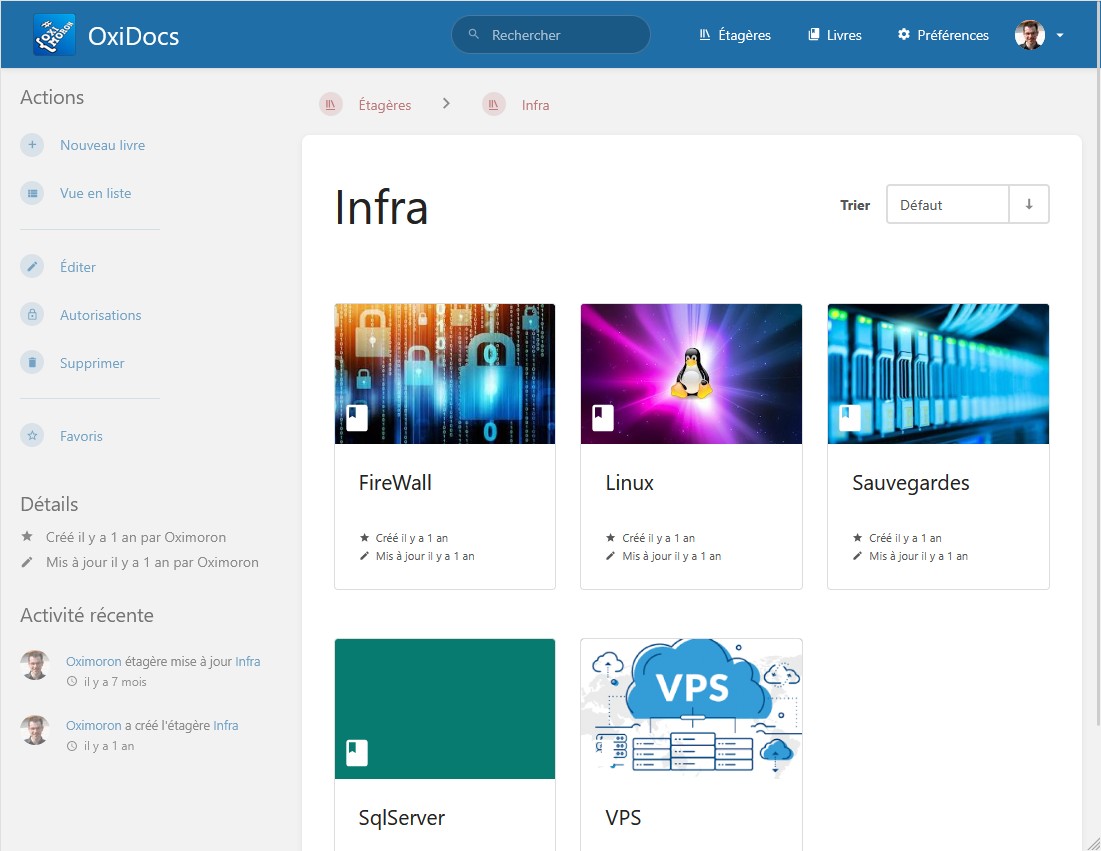Image resolution: width=1101 pixels, height=851 pixels.
Task: Click the book icon on FireWall cover
Action: 357,417
